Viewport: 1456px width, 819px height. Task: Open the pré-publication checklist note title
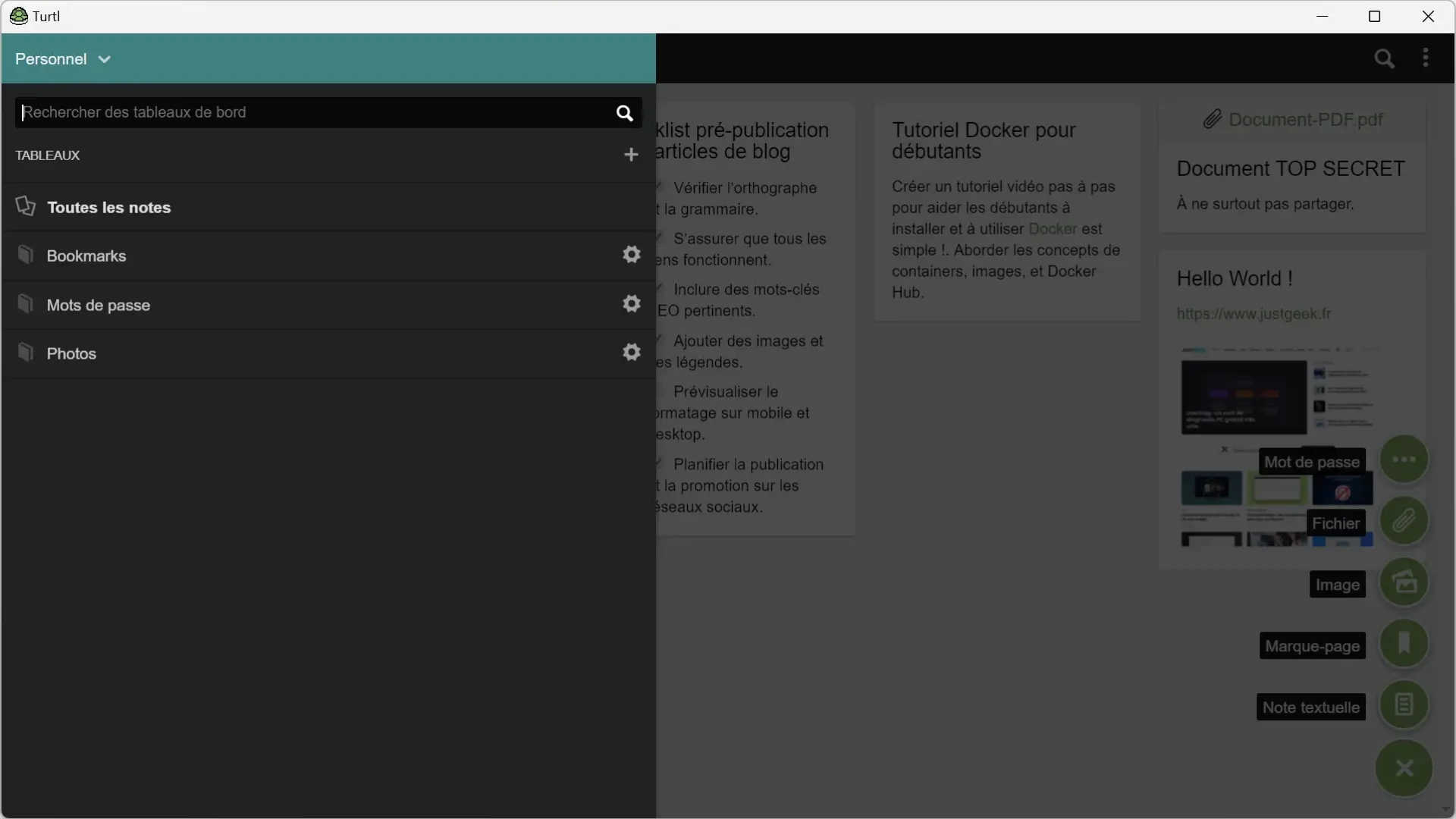tap(742, 140)
